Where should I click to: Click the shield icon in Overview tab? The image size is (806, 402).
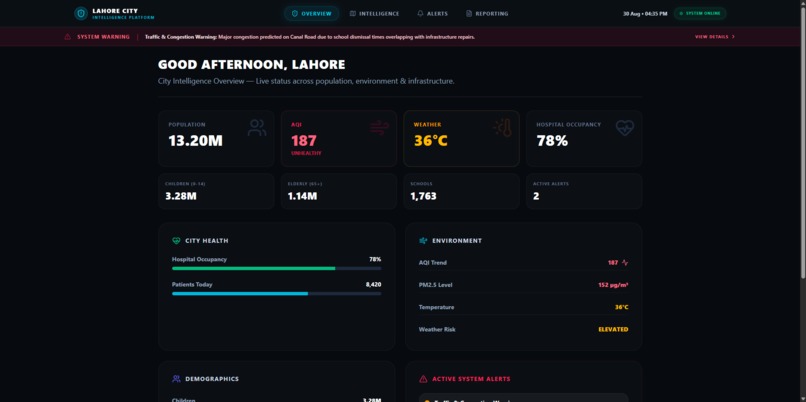pyautogui.click(x=295, y=13)
